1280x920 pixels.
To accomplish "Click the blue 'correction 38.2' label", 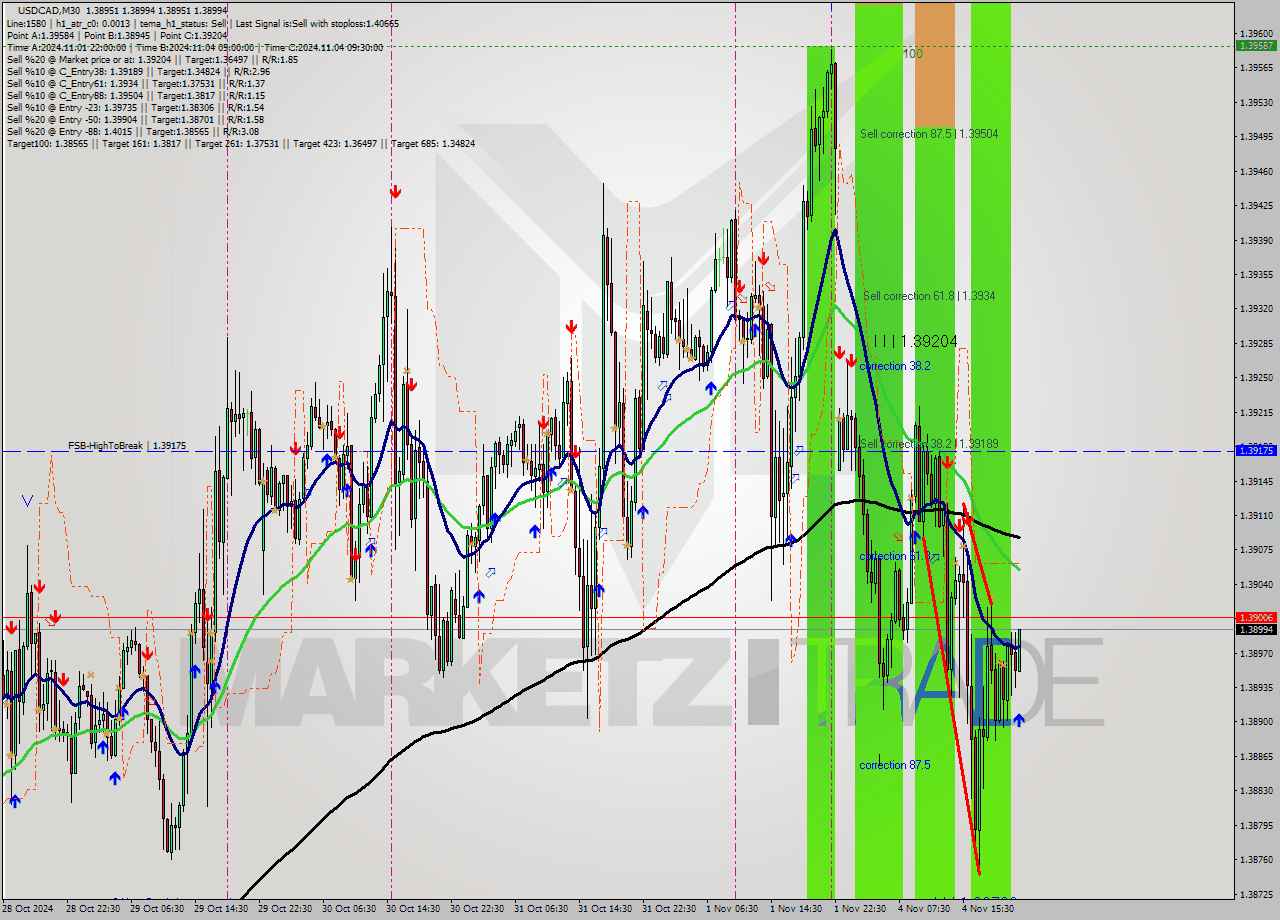I will point(895,366).
